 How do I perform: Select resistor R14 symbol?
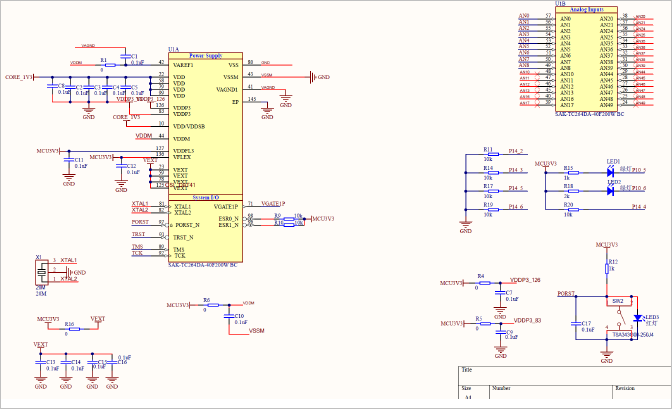click(x=493, y=173)
